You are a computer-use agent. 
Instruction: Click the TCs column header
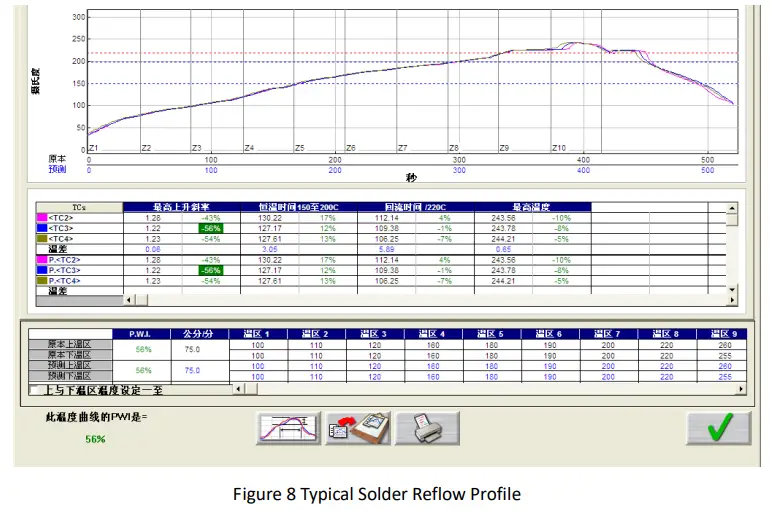79,207
